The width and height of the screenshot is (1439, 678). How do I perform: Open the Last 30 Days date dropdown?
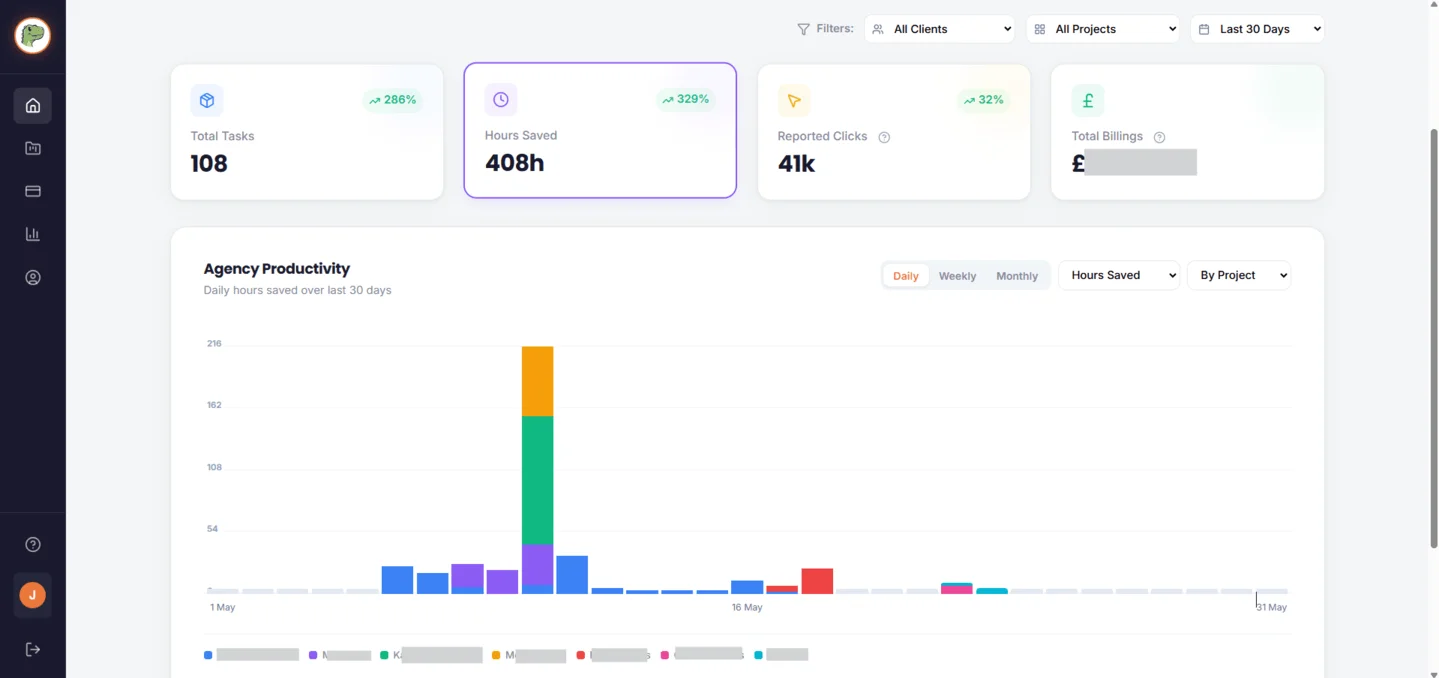pos(1258,29)
